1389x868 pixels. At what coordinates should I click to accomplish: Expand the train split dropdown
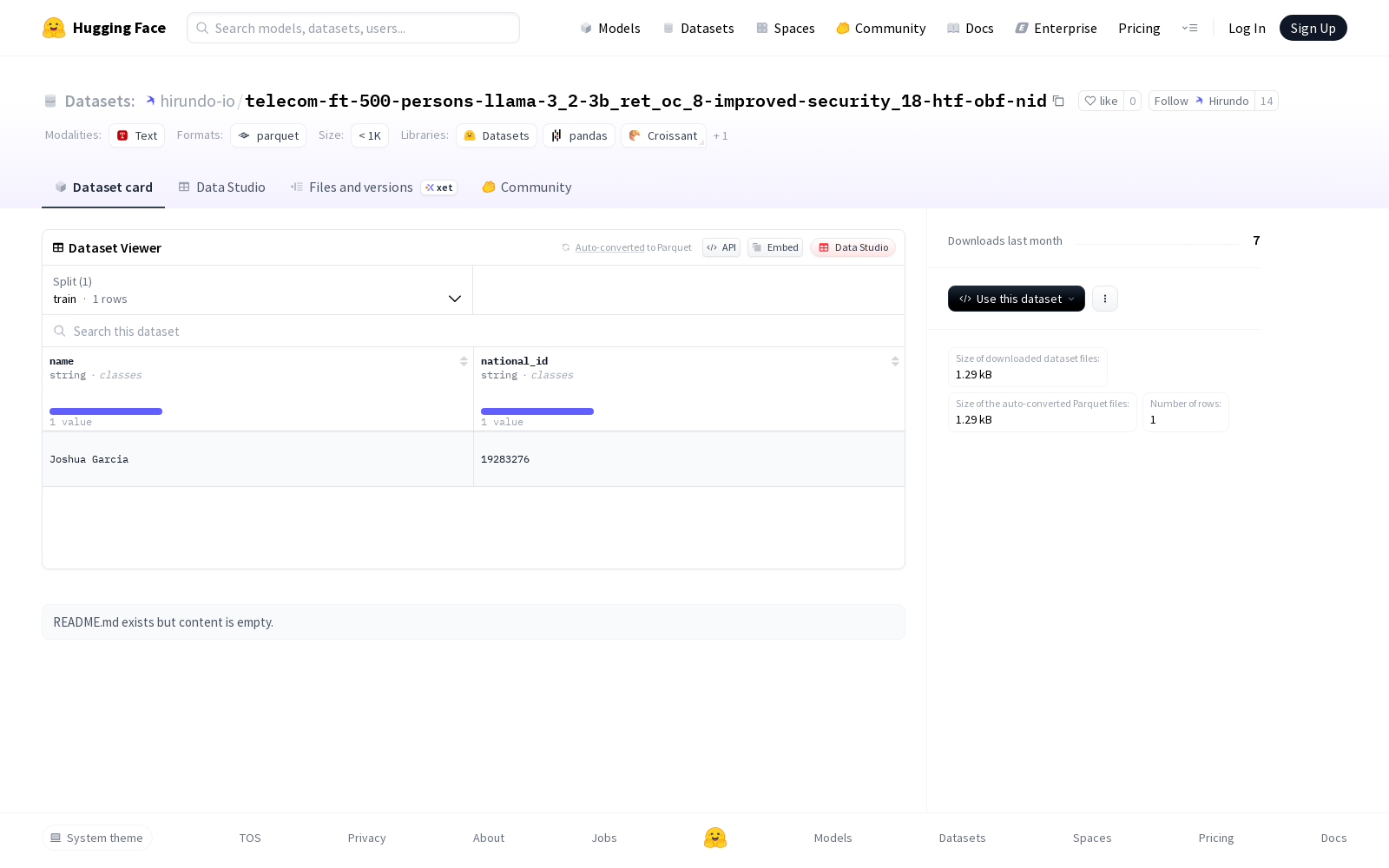[x=258, y=290]
